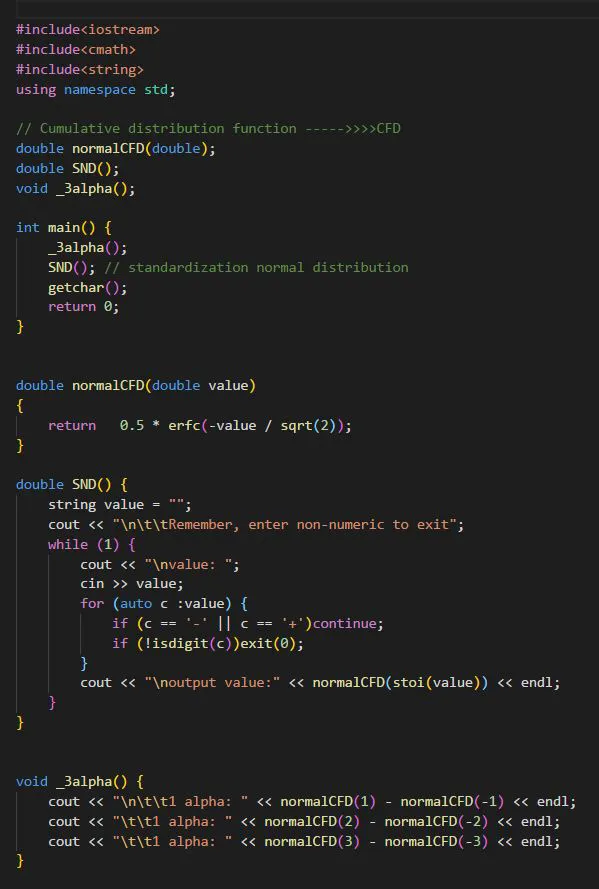Click the standardization normal distribution comment
This screenshot has height=889, width=599.
point(257,268)
